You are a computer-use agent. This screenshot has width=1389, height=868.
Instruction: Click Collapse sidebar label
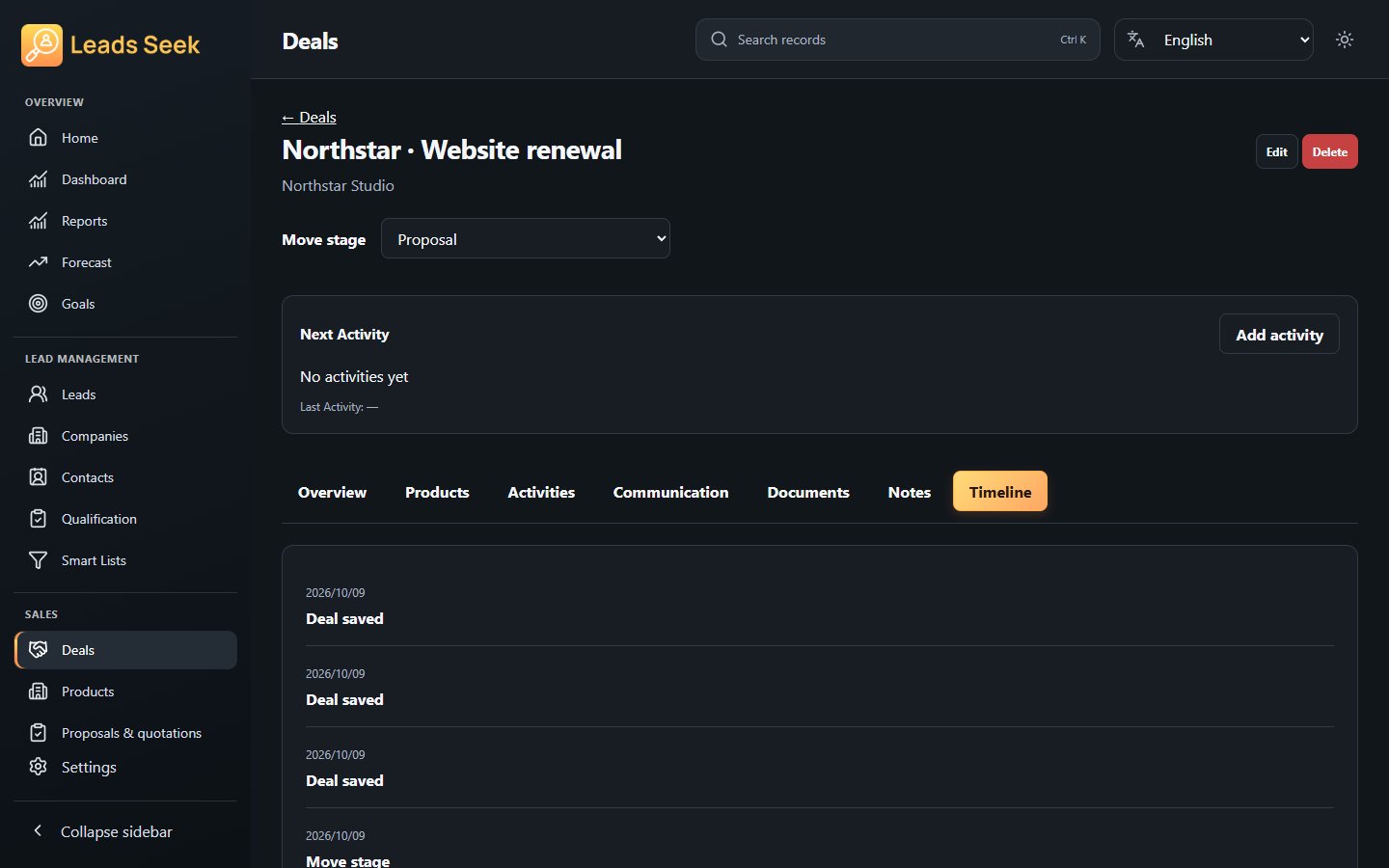click(117, 831)
